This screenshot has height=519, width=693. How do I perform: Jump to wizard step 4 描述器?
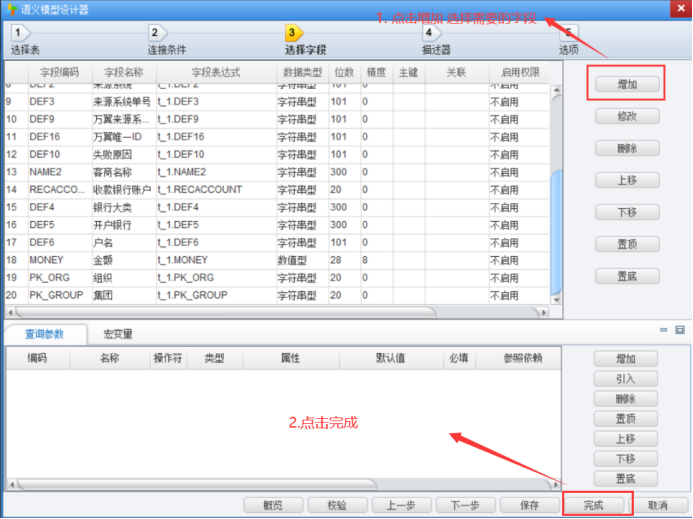click(436, 40)
